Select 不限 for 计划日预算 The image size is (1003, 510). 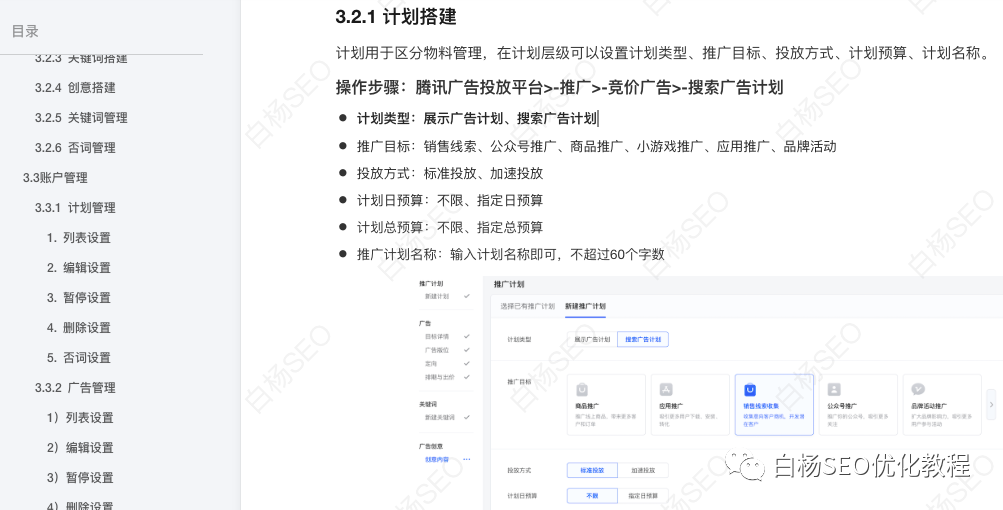[592, 496]
